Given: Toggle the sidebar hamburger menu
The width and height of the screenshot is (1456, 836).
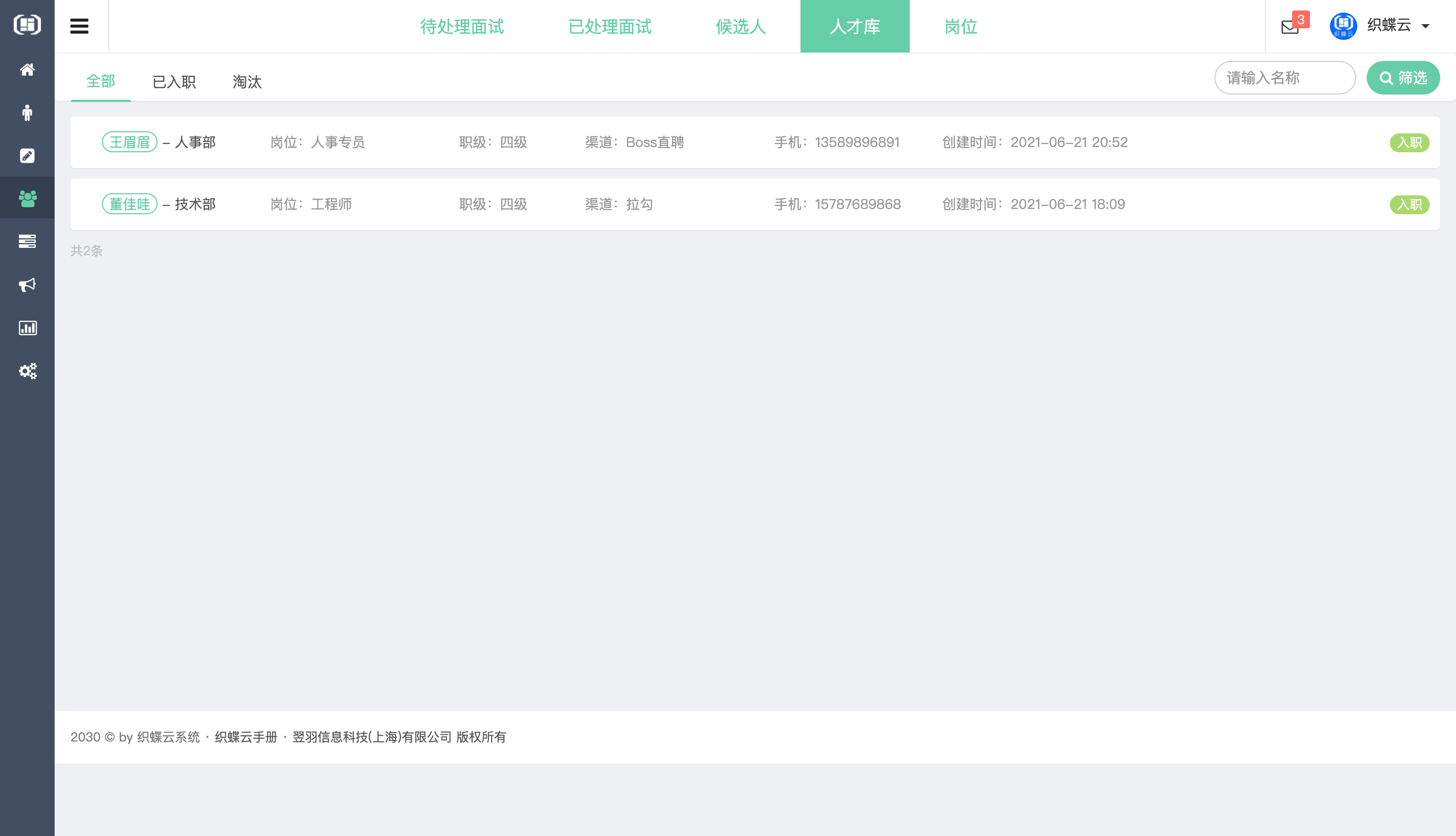Looking at the screenshot, I should click(79, 26).
